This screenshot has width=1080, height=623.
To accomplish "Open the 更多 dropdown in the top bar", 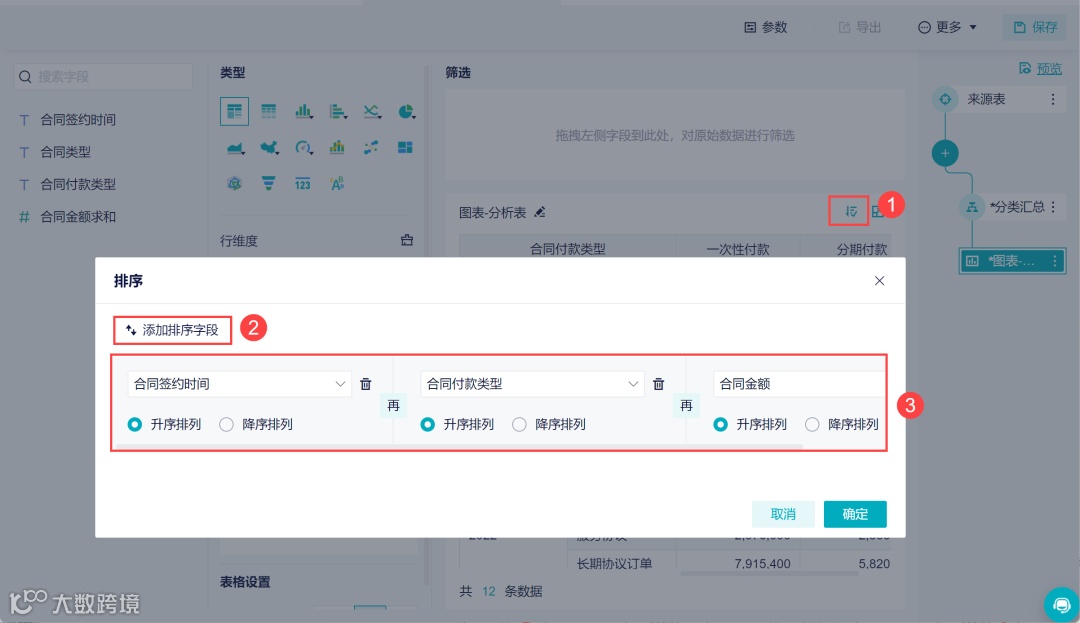I will point(946,27).
